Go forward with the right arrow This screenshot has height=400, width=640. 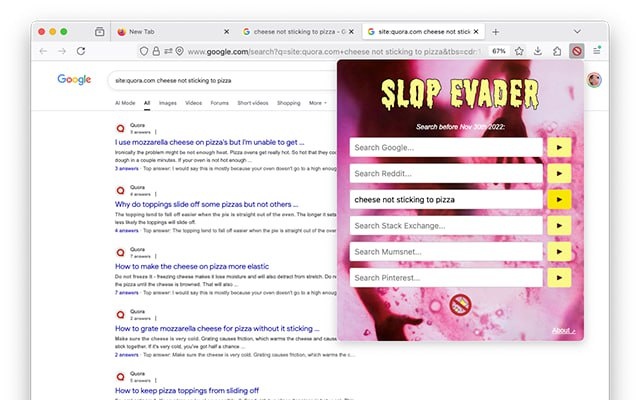[62, 51]
